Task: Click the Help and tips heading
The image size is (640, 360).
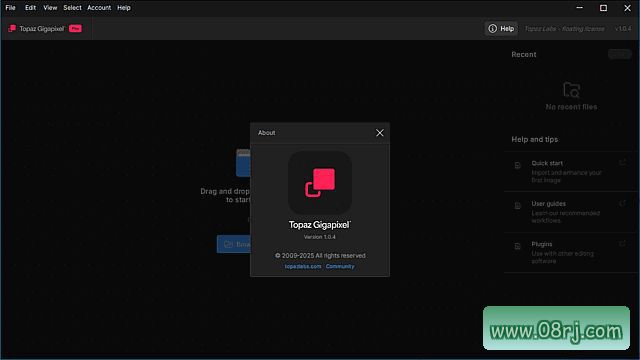Action: (535, 139)
